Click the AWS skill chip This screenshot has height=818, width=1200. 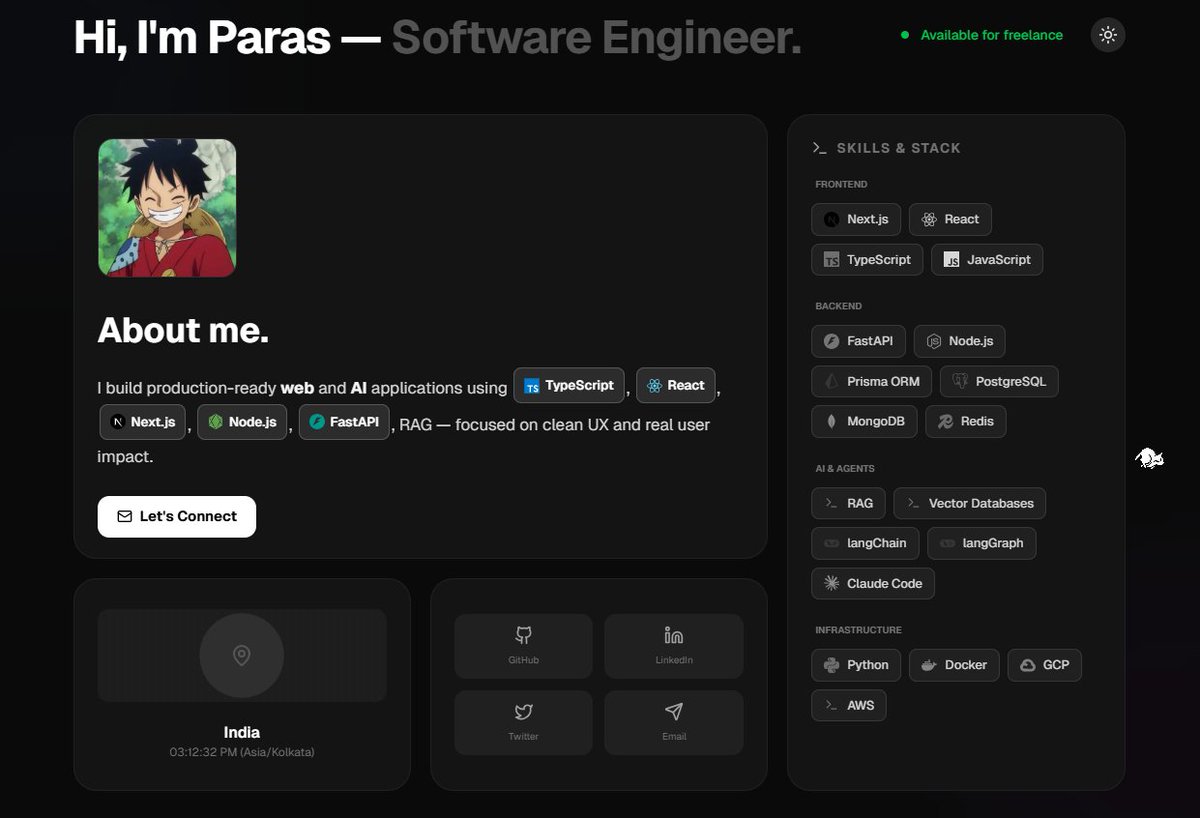point(849,705)
